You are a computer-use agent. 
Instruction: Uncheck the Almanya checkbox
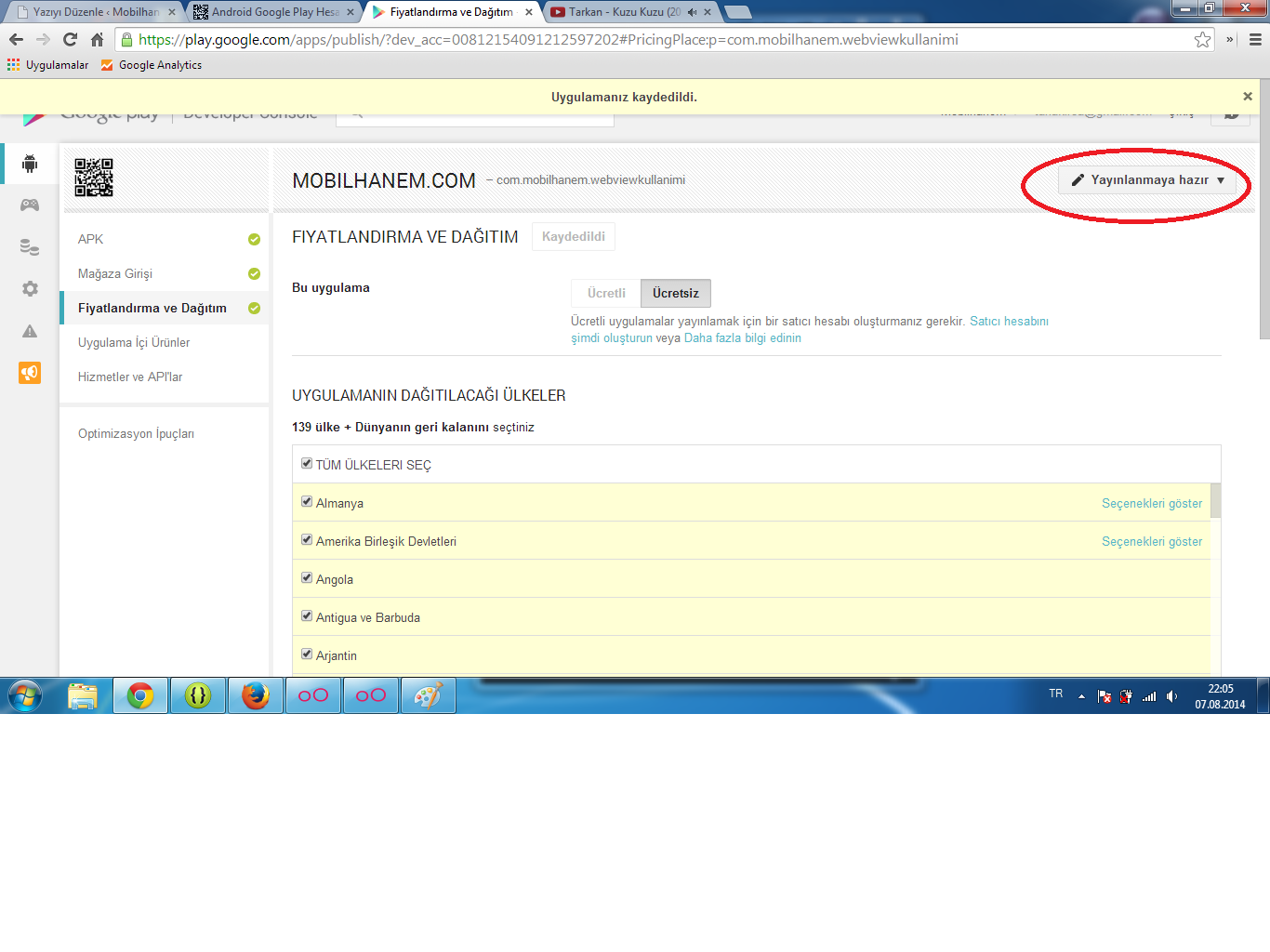307,501
